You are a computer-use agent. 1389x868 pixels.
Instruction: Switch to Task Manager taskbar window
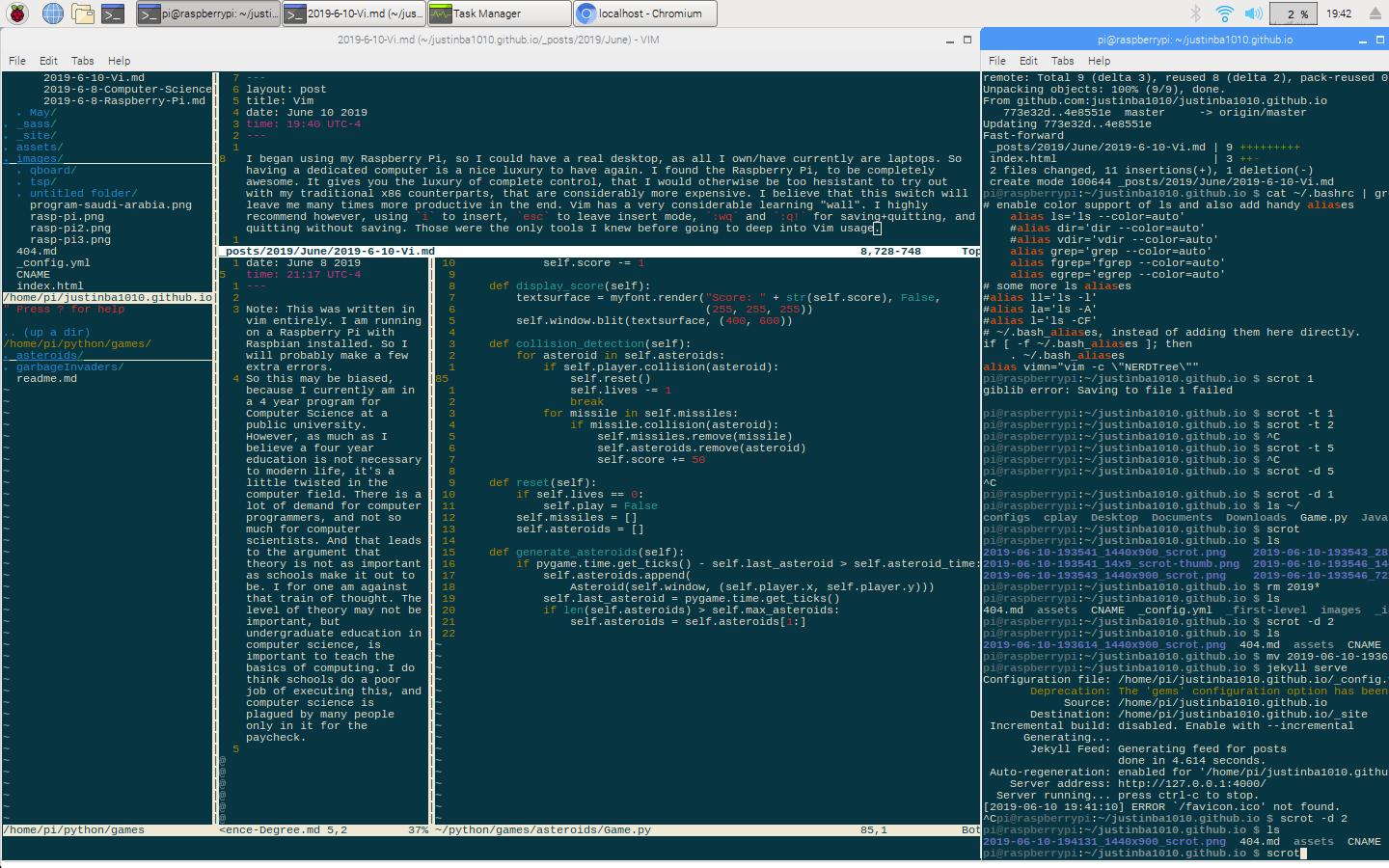pyautogui.click(x=500, y=14)
